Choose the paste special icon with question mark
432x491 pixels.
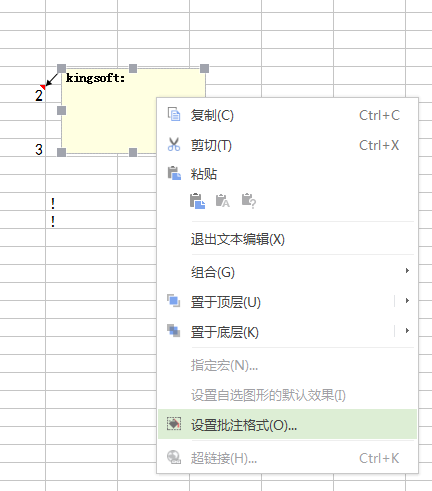tap(249, 201)
